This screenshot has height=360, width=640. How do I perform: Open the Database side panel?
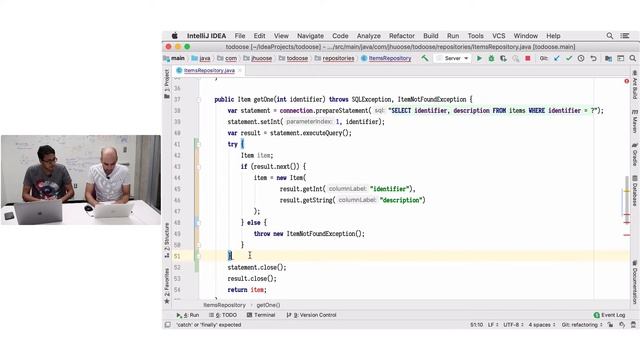[x=635, y=191]
